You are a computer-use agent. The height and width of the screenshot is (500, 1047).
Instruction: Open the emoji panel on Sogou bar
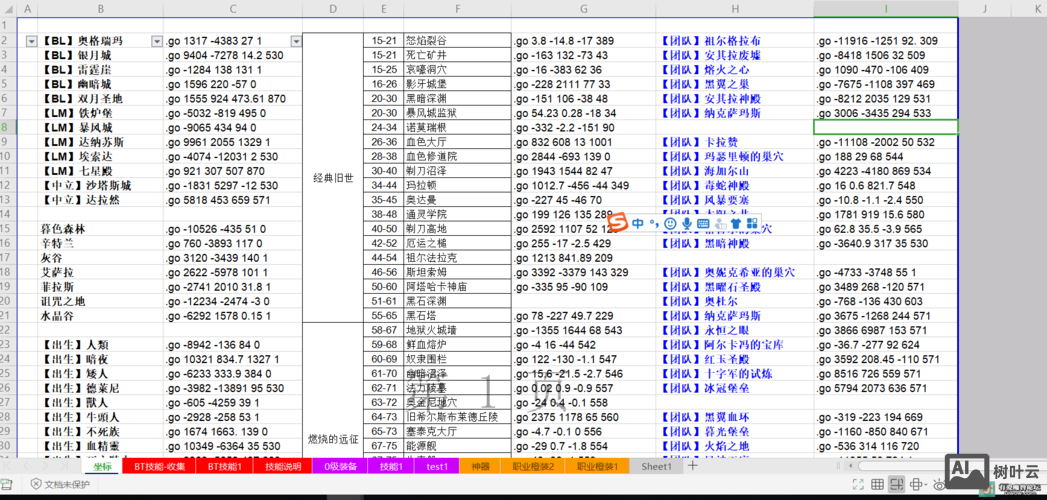[x=670, y=223]
